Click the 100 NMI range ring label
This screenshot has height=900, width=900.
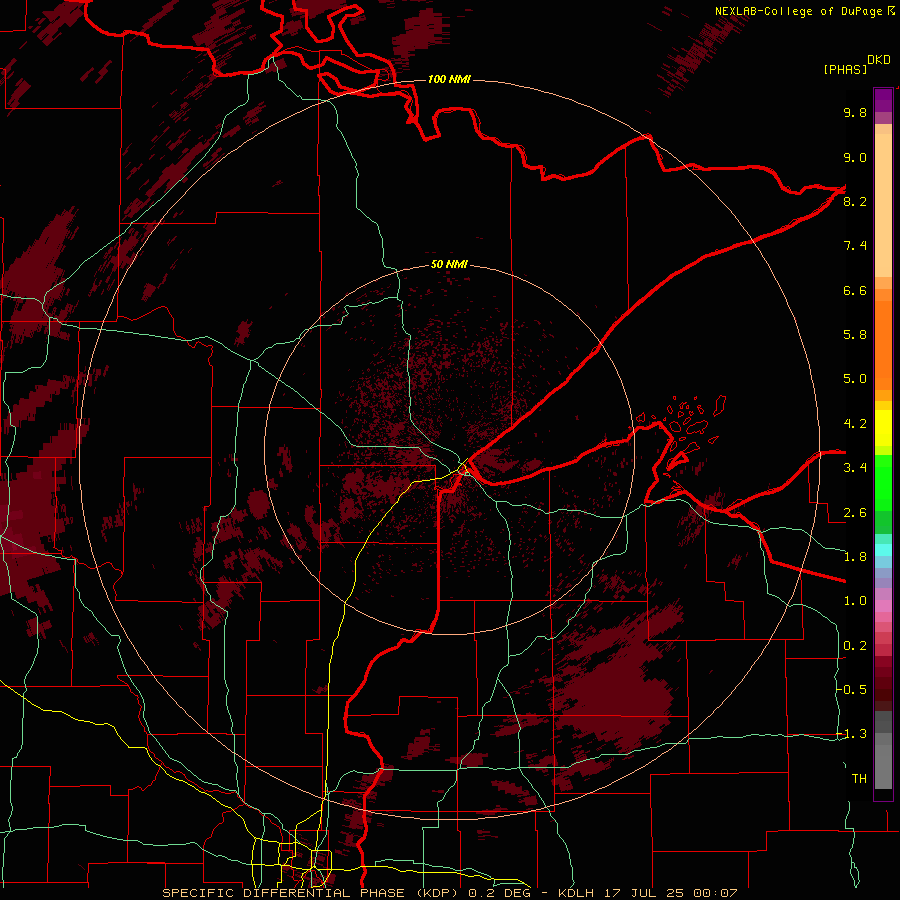tap(449, 79)
